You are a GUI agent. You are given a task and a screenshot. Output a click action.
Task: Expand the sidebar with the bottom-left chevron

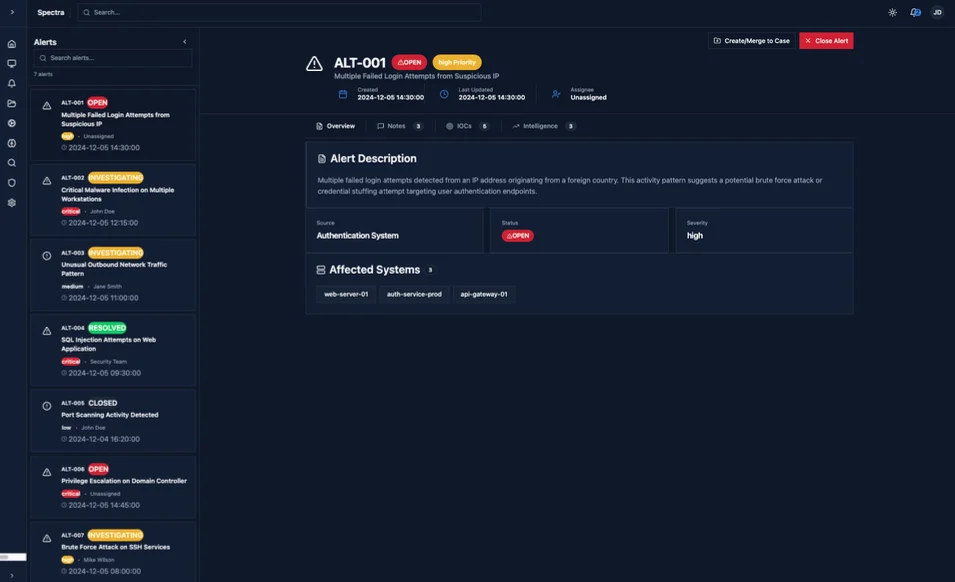tap(9, 574)
